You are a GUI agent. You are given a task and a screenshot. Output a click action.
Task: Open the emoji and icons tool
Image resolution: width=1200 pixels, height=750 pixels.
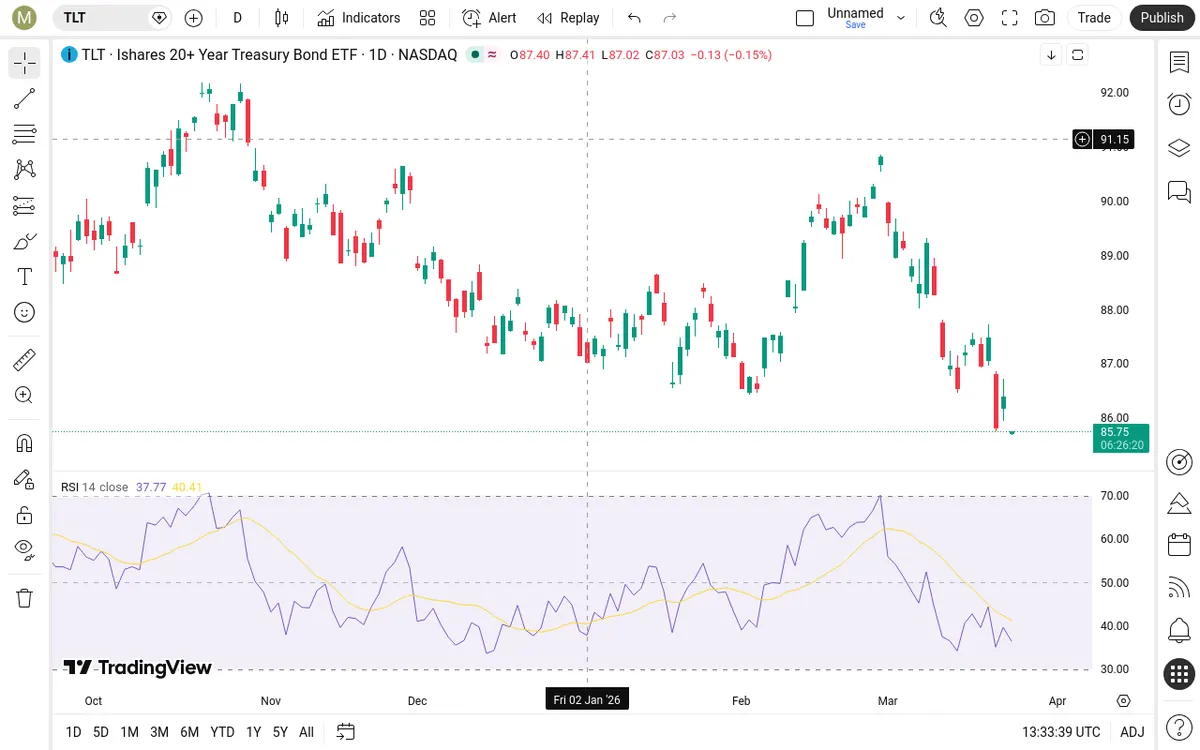click(25, 313)
